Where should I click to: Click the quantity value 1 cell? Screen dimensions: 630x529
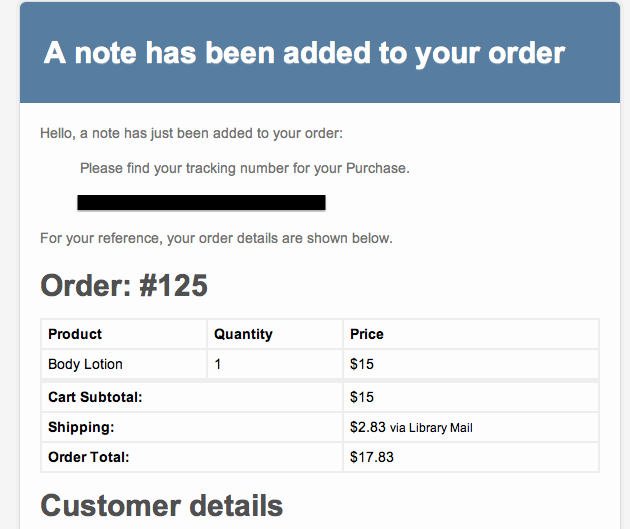[275, 364]
